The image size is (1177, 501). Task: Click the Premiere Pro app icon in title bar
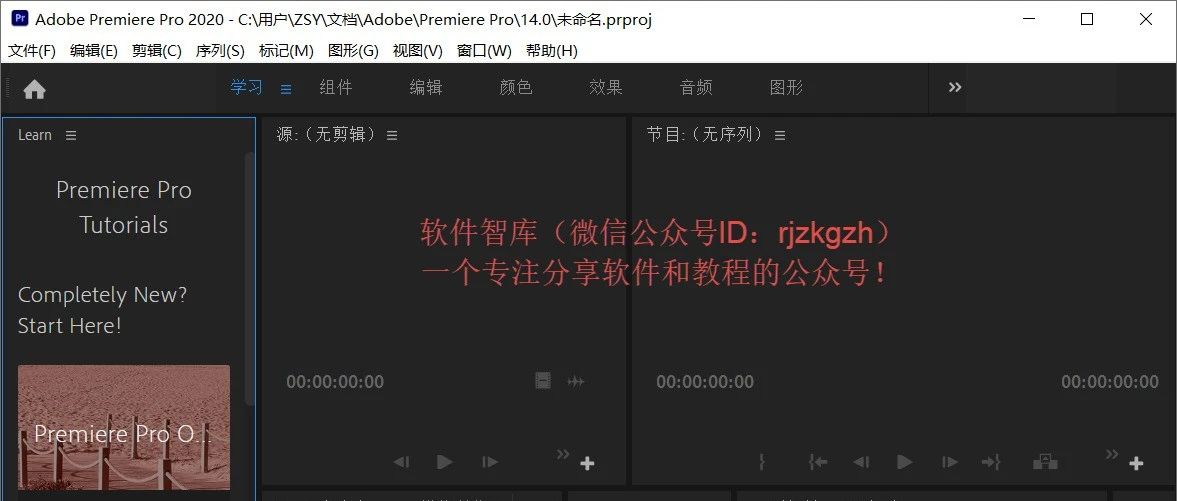[x=20, y=19]
